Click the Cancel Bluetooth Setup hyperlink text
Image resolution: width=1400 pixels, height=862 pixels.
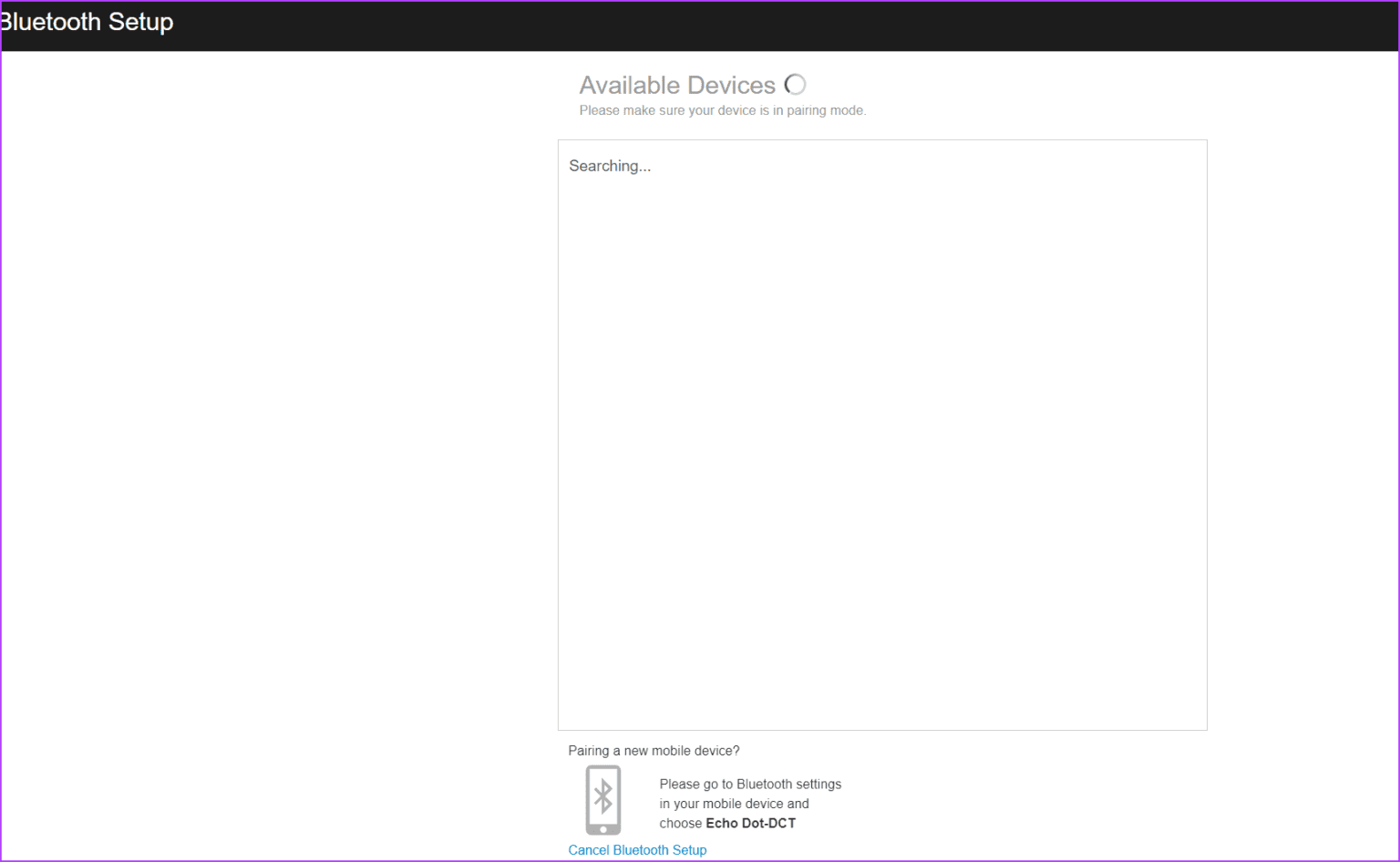637,849
